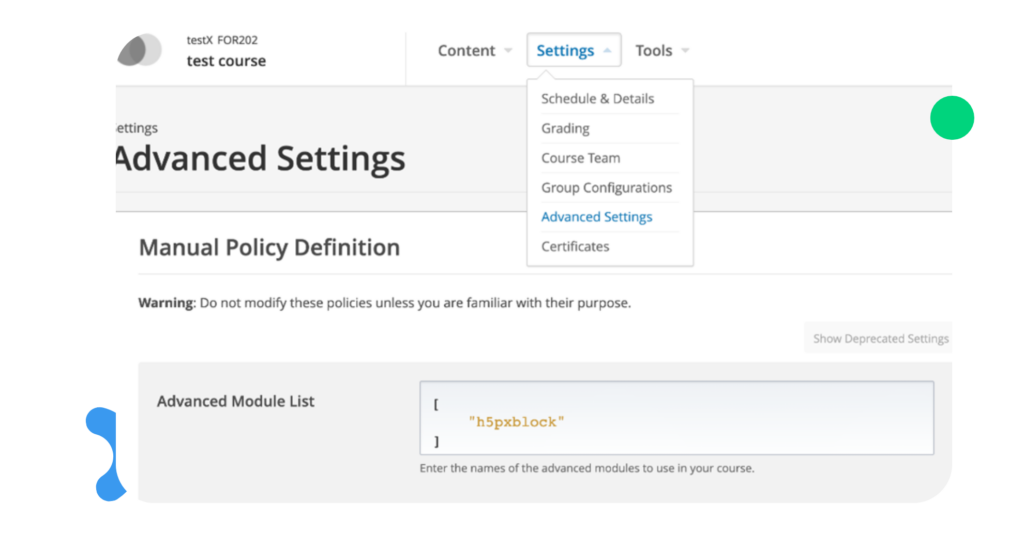Viewport: 1024px width, 559px height.
Task: Click the Tools menu label
Action: click(x=654, y=51)
